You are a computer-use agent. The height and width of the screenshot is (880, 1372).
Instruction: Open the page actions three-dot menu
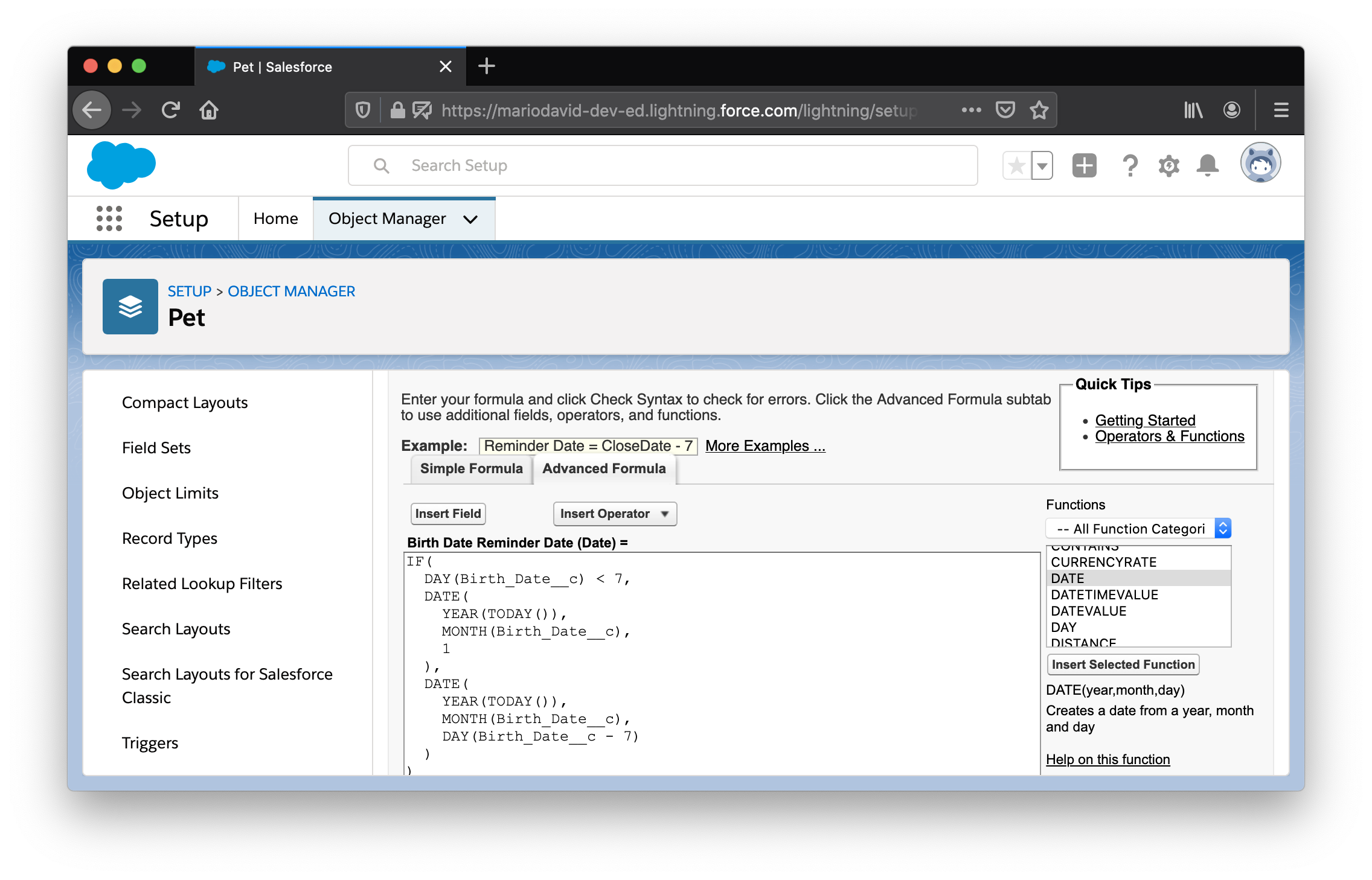point(971,110)
